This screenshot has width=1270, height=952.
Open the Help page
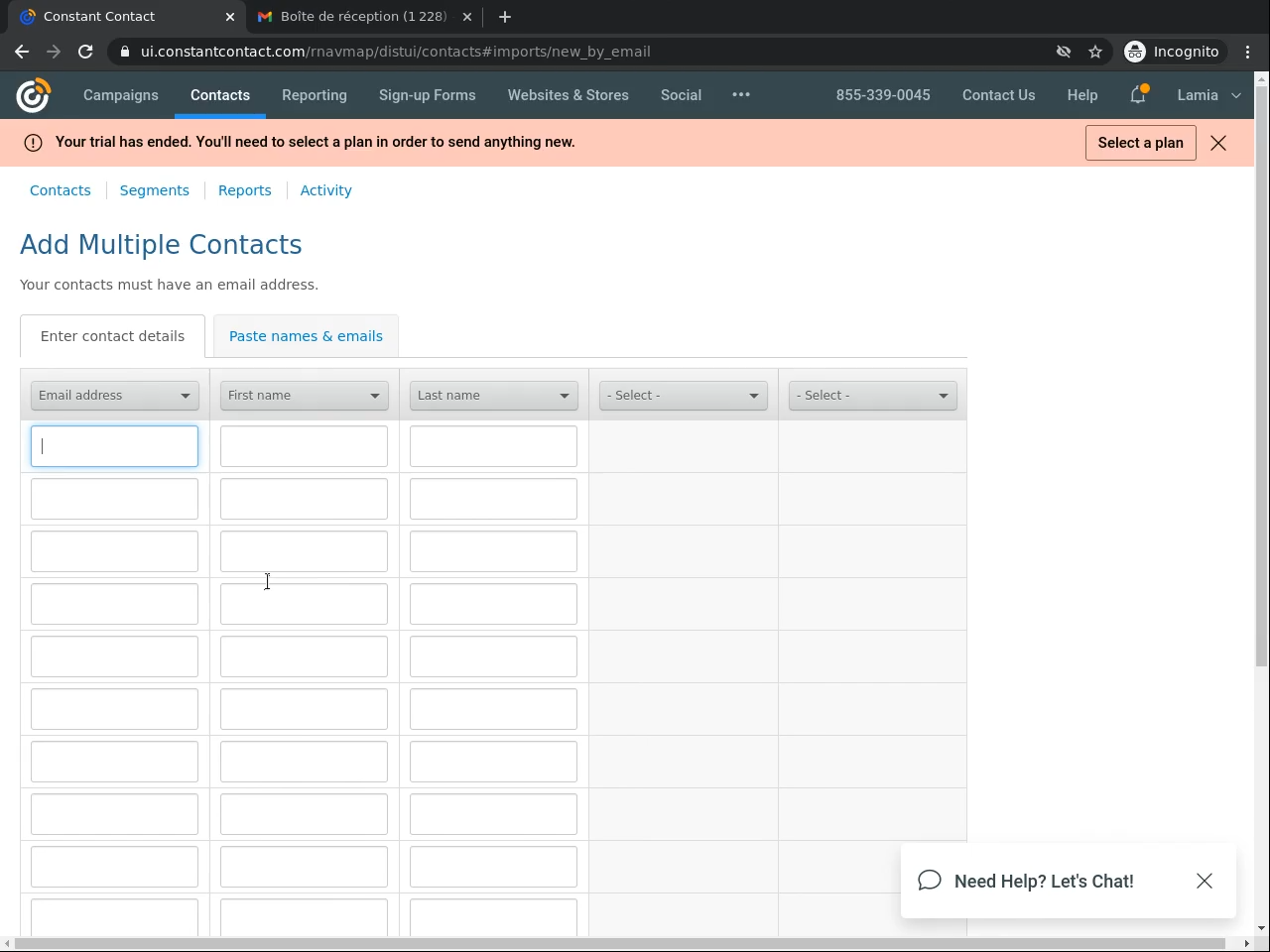[1082, 95]
